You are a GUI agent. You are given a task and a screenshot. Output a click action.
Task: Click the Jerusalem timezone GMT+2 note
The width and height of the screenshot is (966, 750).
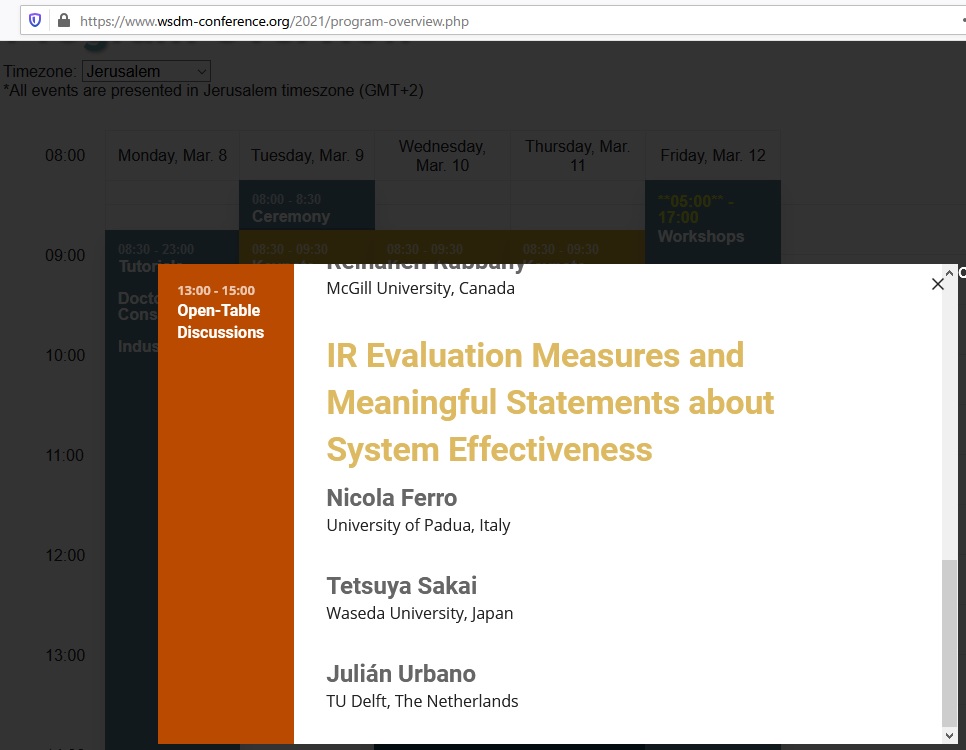tap(213, 91)
